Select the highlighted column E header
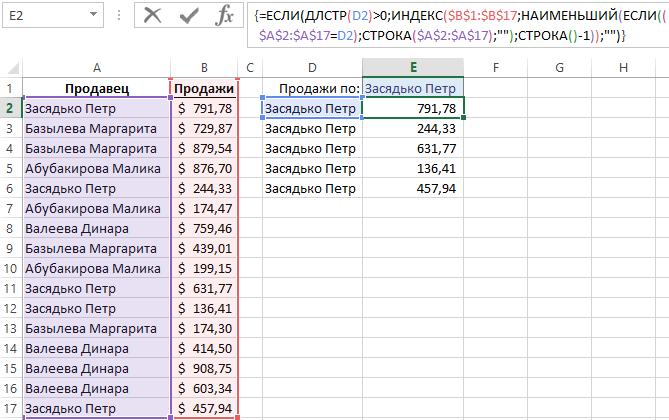This screenshot has height=420, width=669. coord(413,67)
